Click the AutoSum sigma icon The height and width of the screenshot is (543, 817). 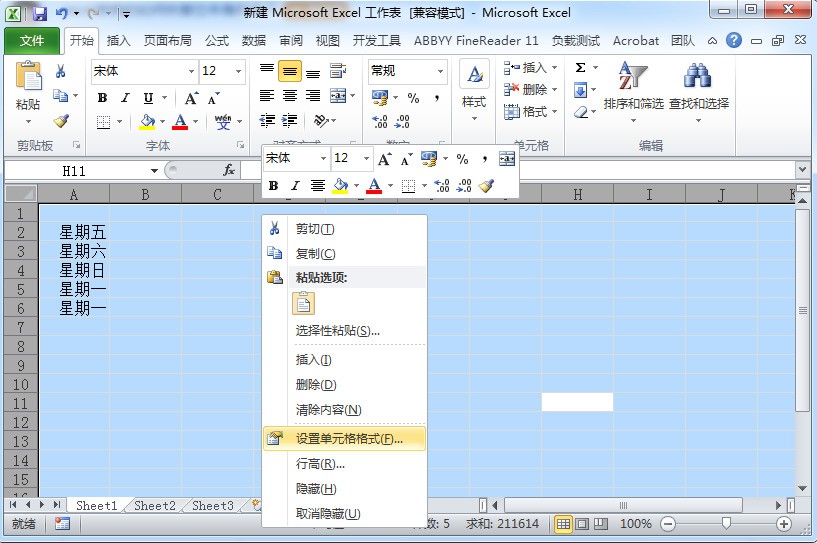580,68
